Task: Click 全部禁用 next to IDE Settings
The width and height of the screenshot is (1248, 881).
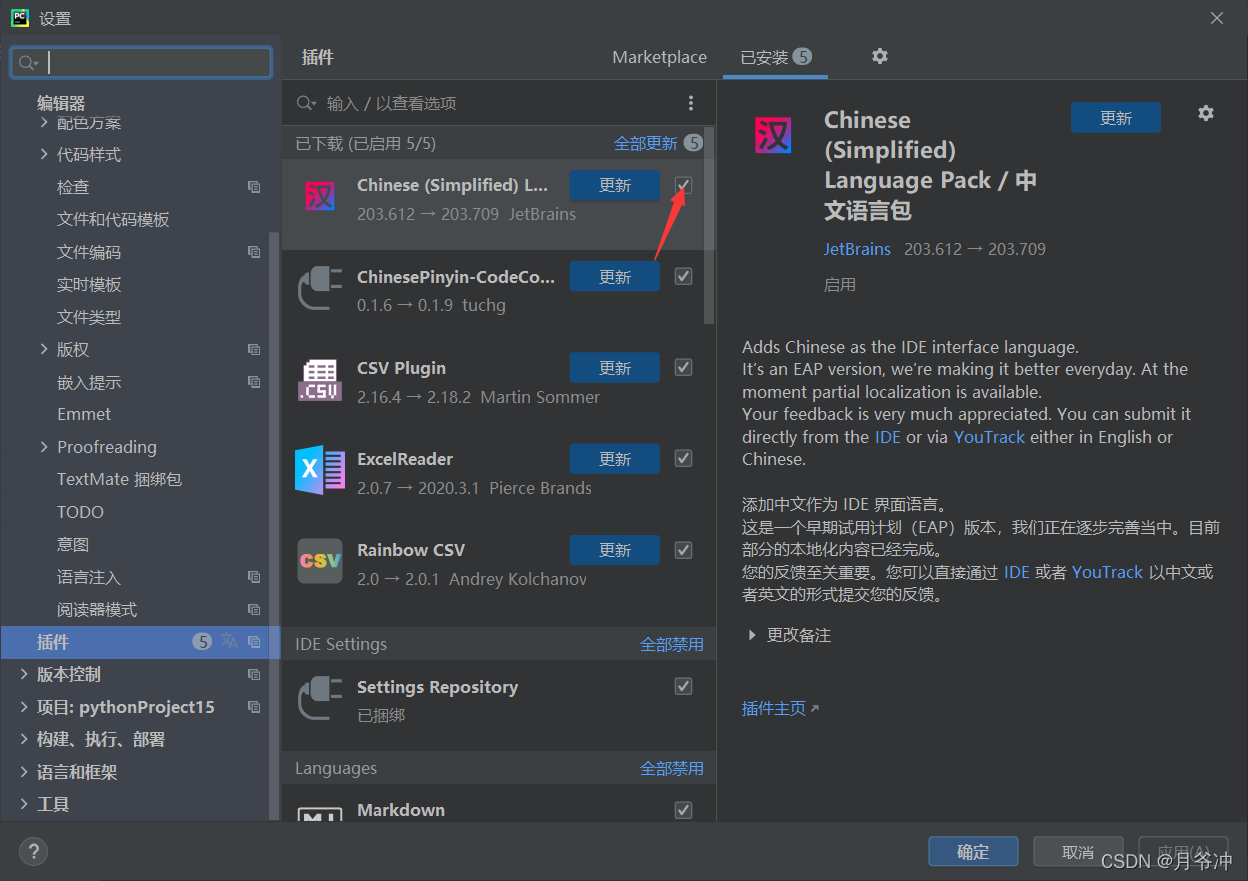Action: click(671, 644)
